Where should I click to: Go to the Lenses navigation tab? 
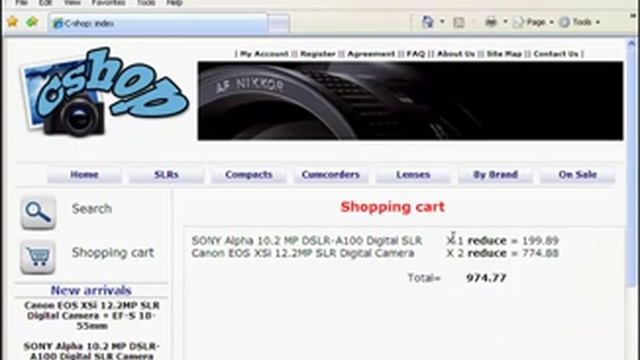pyautogui.click(x=413, y=175)
